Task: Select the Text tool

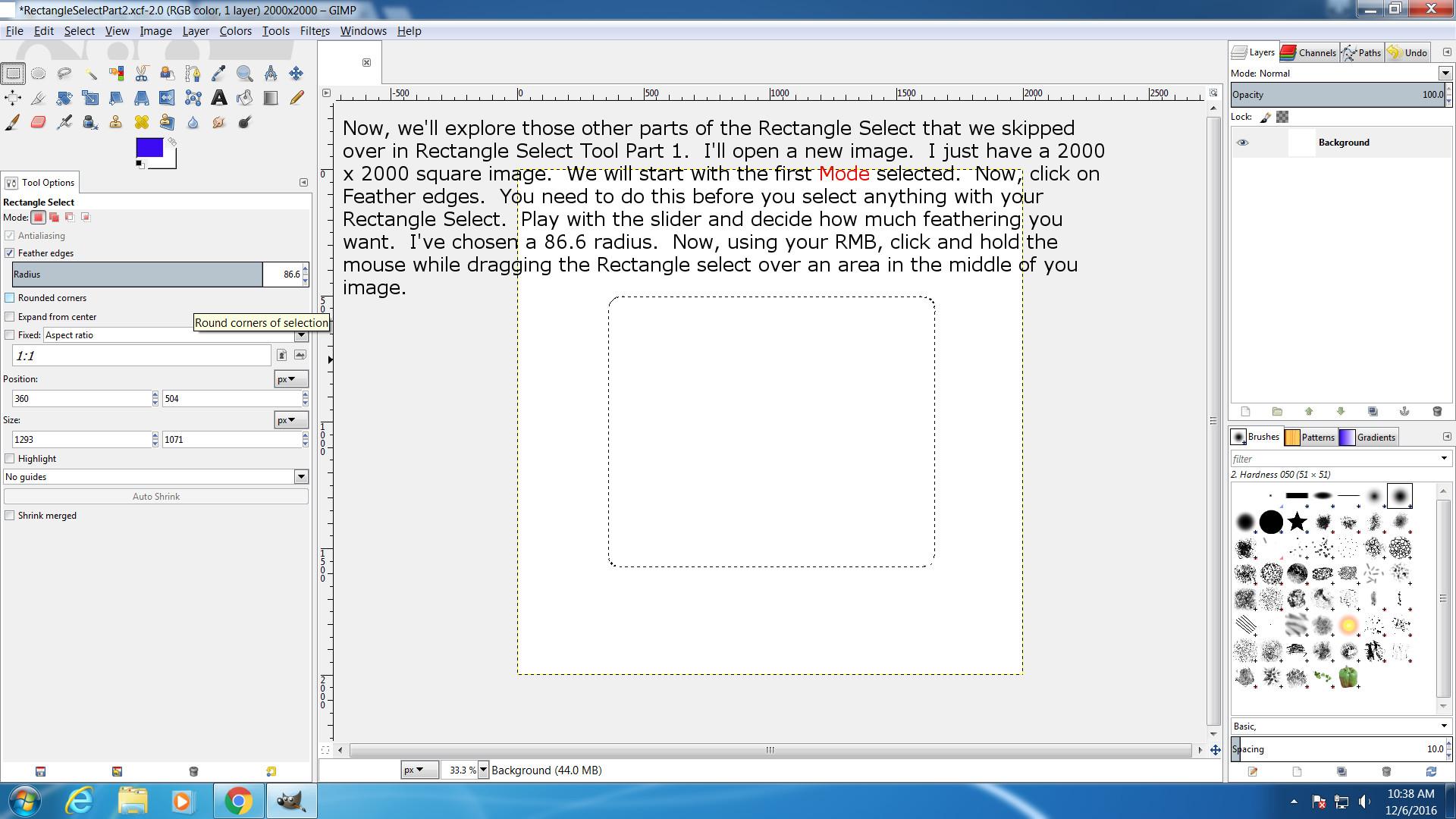Action: coord(219,98)
